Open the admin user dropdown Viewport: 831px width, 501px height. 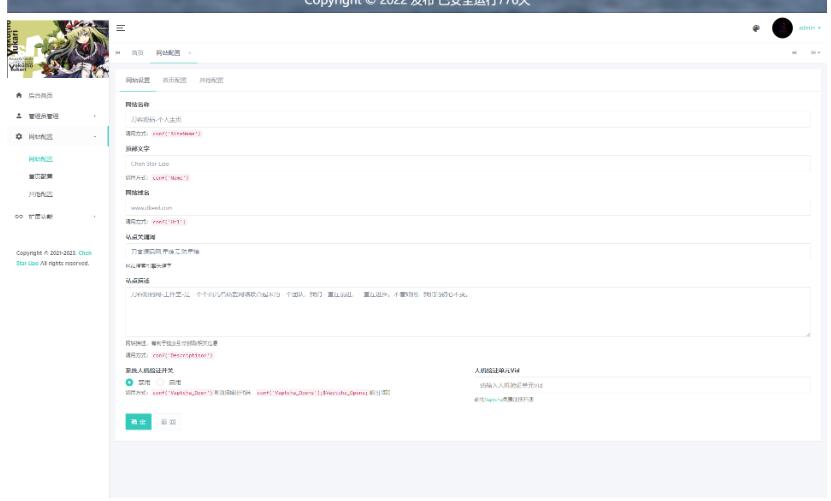810,28
